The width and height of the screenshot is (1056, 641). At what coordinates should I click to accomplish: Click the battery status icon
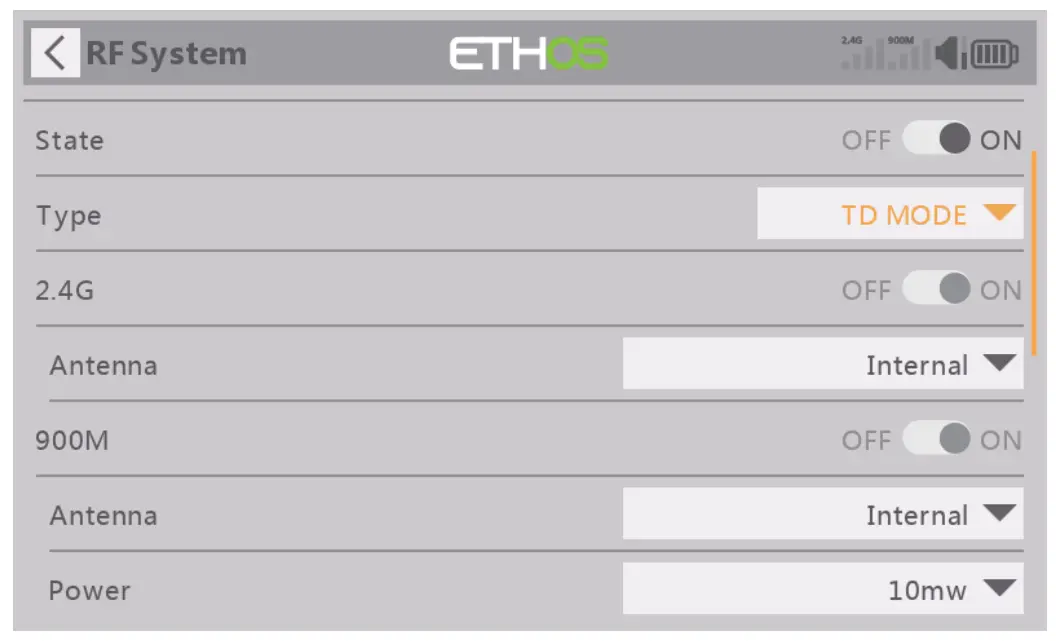pyautogui.click(x=995, y=54)
